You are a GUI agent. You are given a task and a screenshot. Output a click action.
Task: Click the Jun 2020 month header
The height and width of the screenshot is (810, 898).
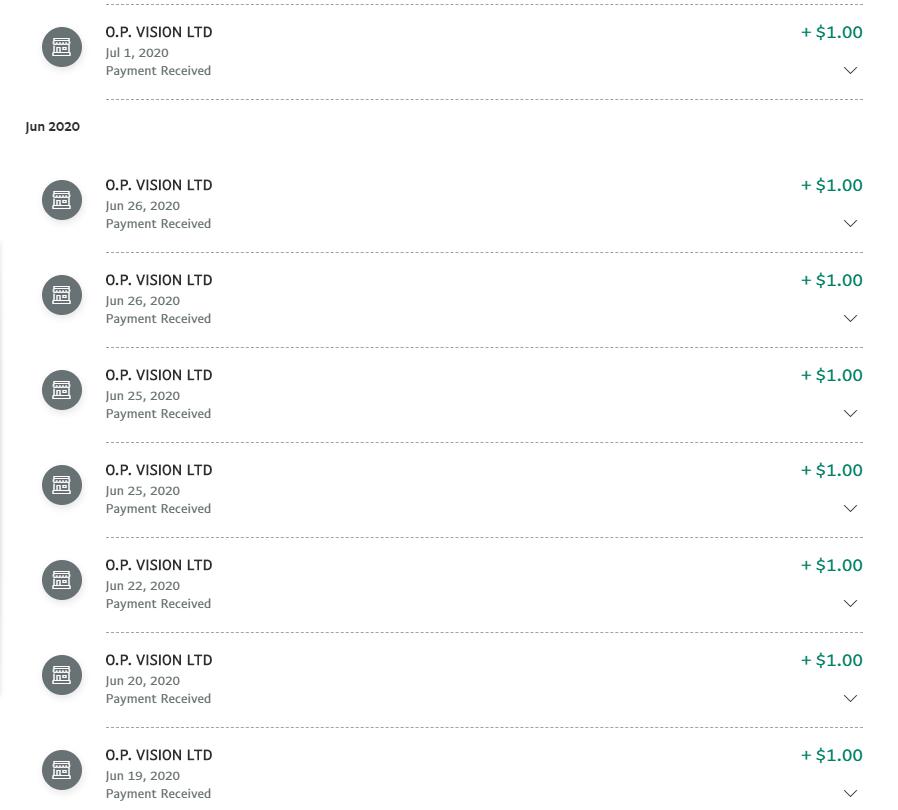click(53, 127)
